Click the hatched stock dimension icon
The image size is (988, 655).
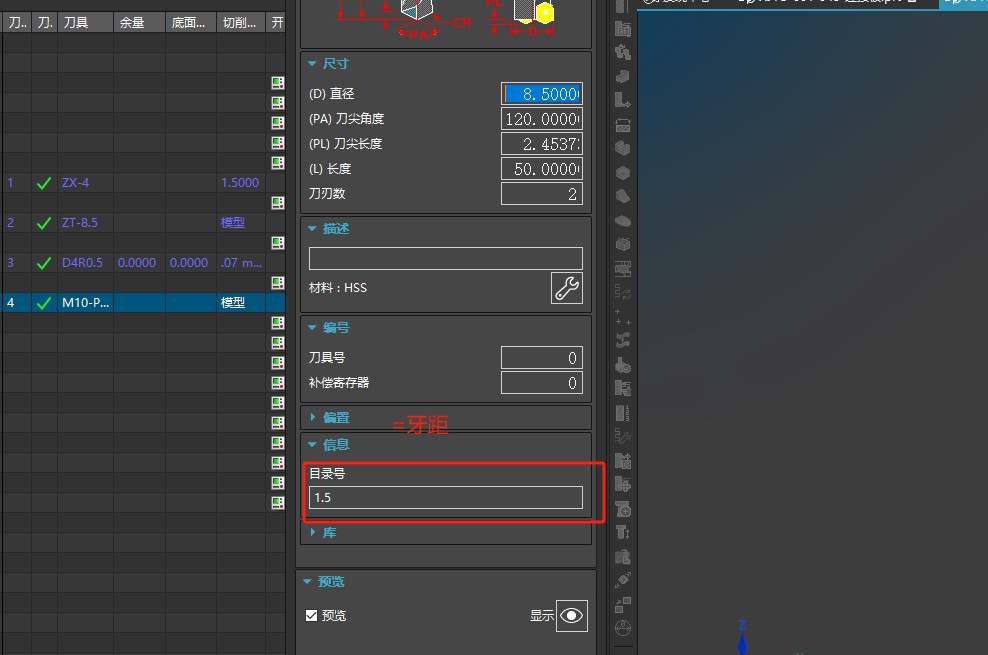point(623,125)
